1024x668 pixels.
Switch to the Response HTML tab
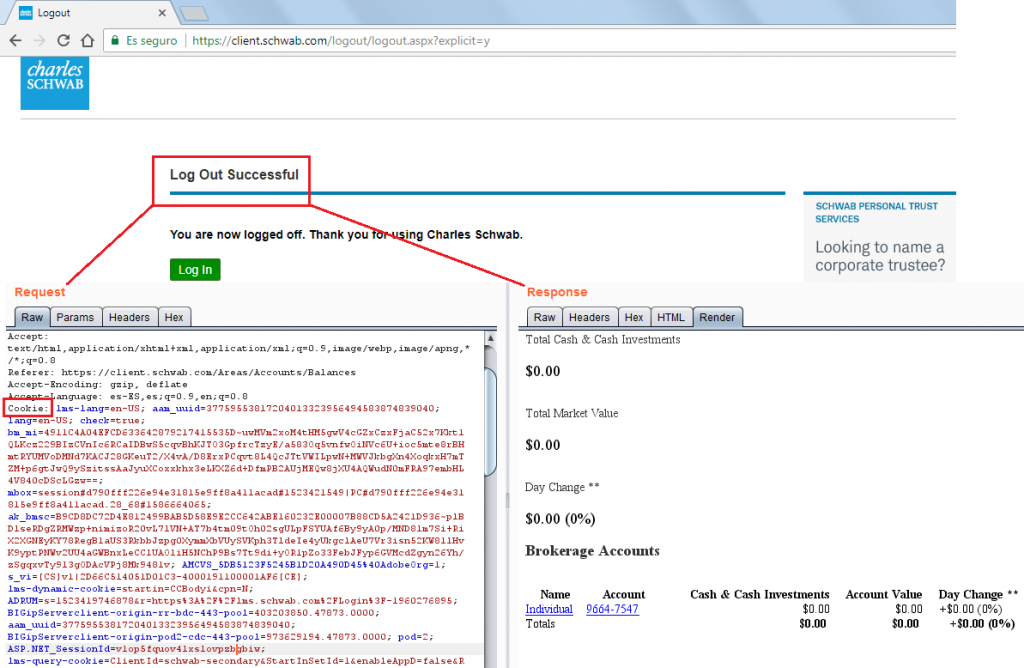671,317
